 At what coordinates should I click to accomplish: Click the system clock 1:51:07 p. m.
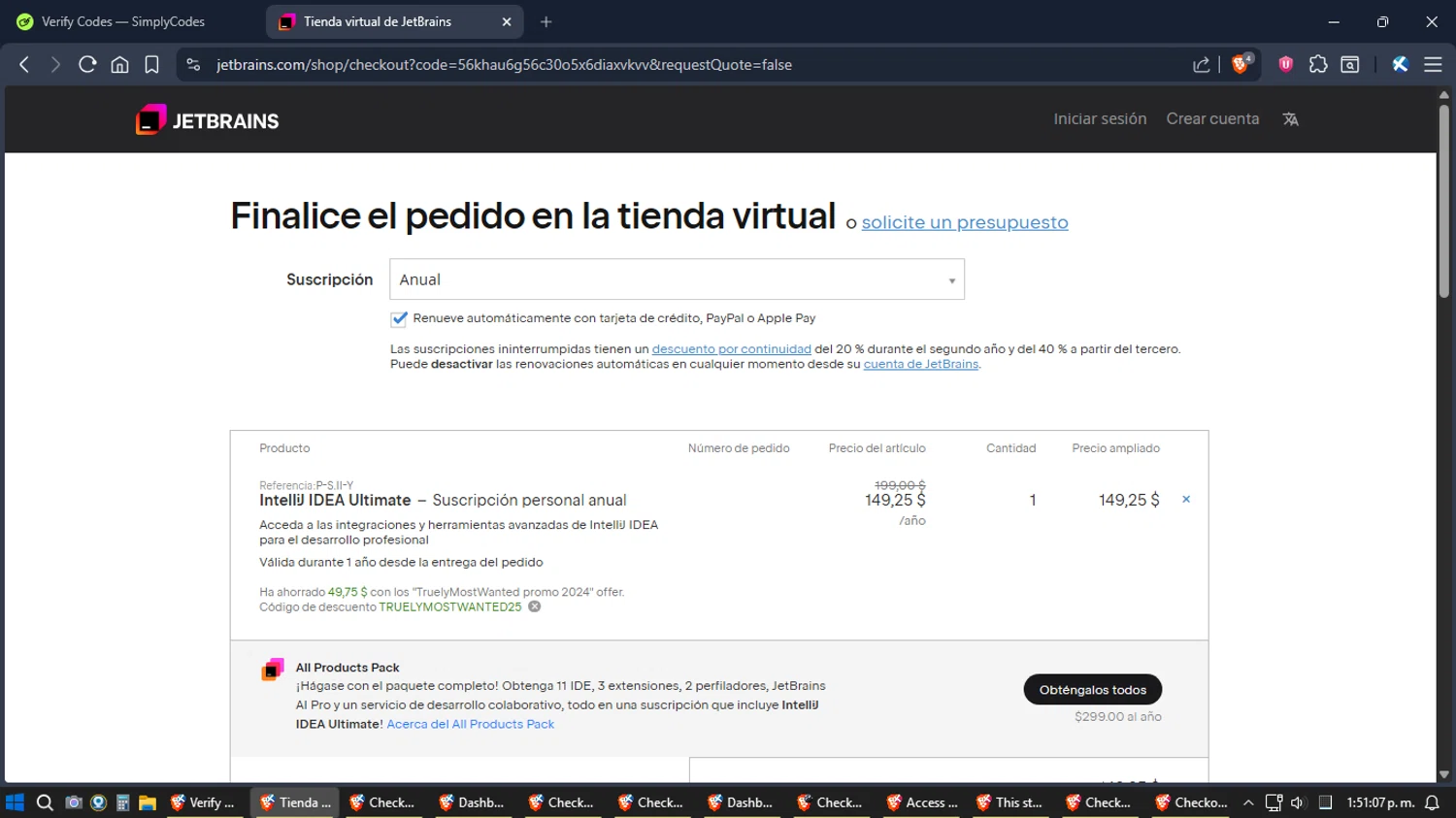[1380, 802]
